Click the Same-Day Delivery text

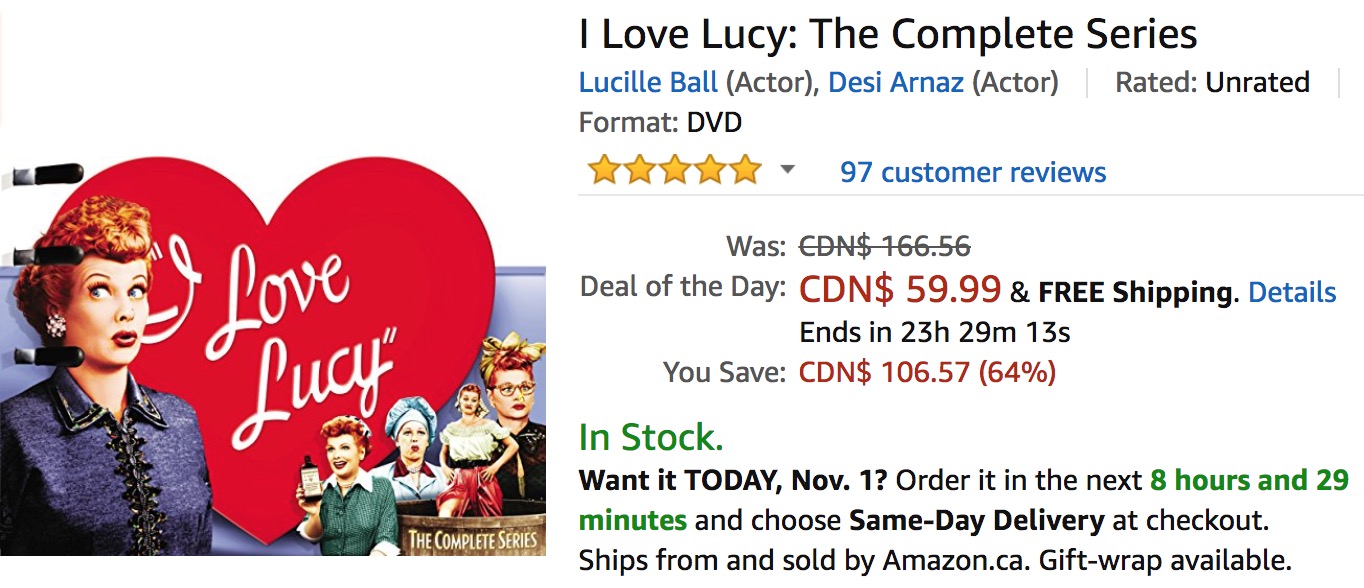[x=976, y=520]
